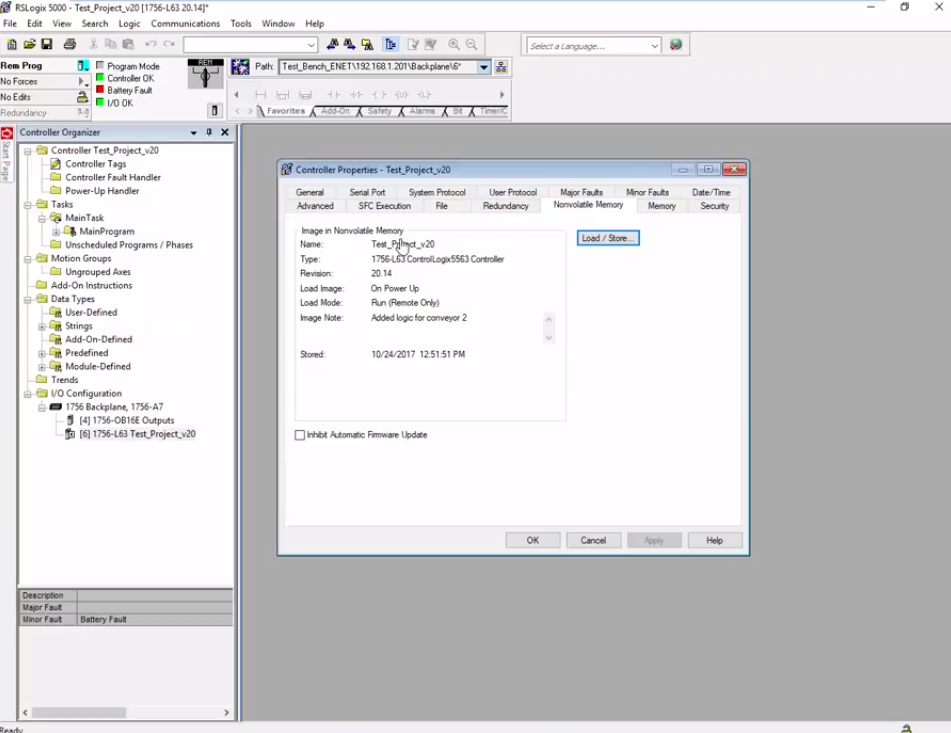The width and height of the screenshot is (951, 733).
Task: Click the Print icon in toolbar
Action: [x=70, y=45]
